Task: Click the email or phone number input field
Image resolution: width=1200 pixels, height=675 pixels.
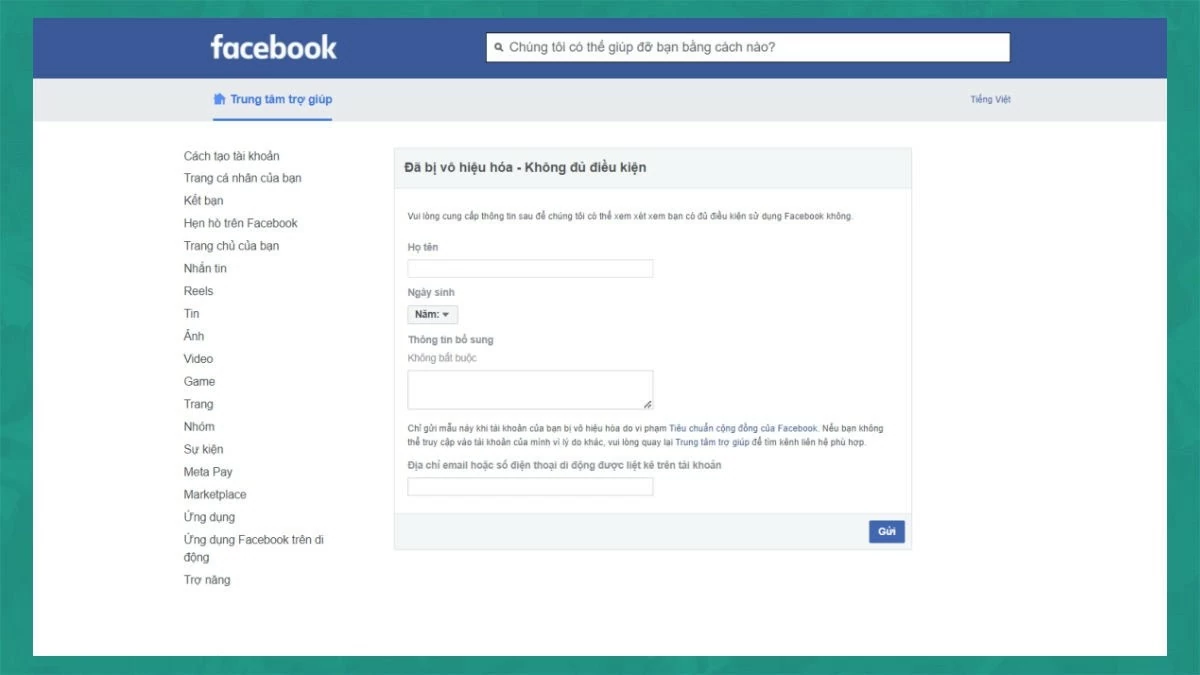Action: (x=530, y=486)
